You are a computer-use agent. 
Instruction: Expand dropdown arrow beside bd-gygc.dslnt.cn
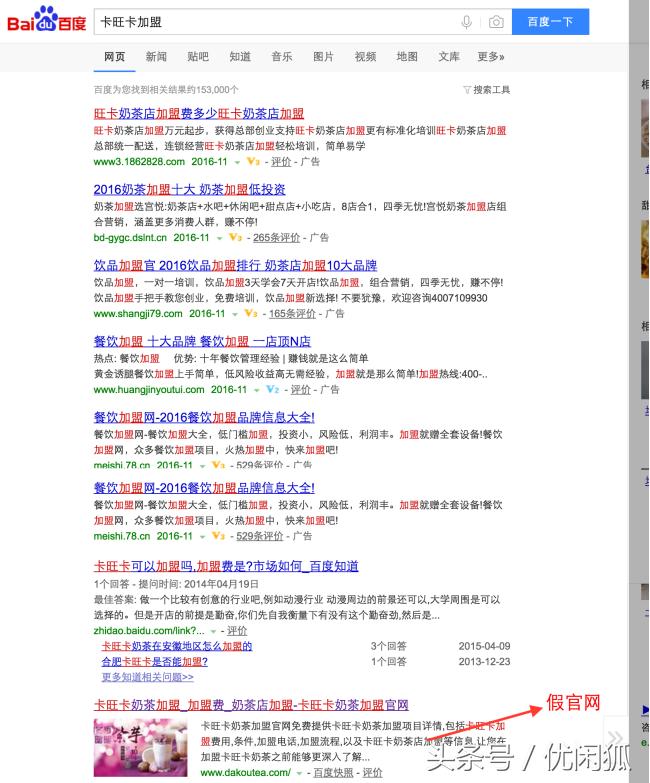[x=219, y=238]
